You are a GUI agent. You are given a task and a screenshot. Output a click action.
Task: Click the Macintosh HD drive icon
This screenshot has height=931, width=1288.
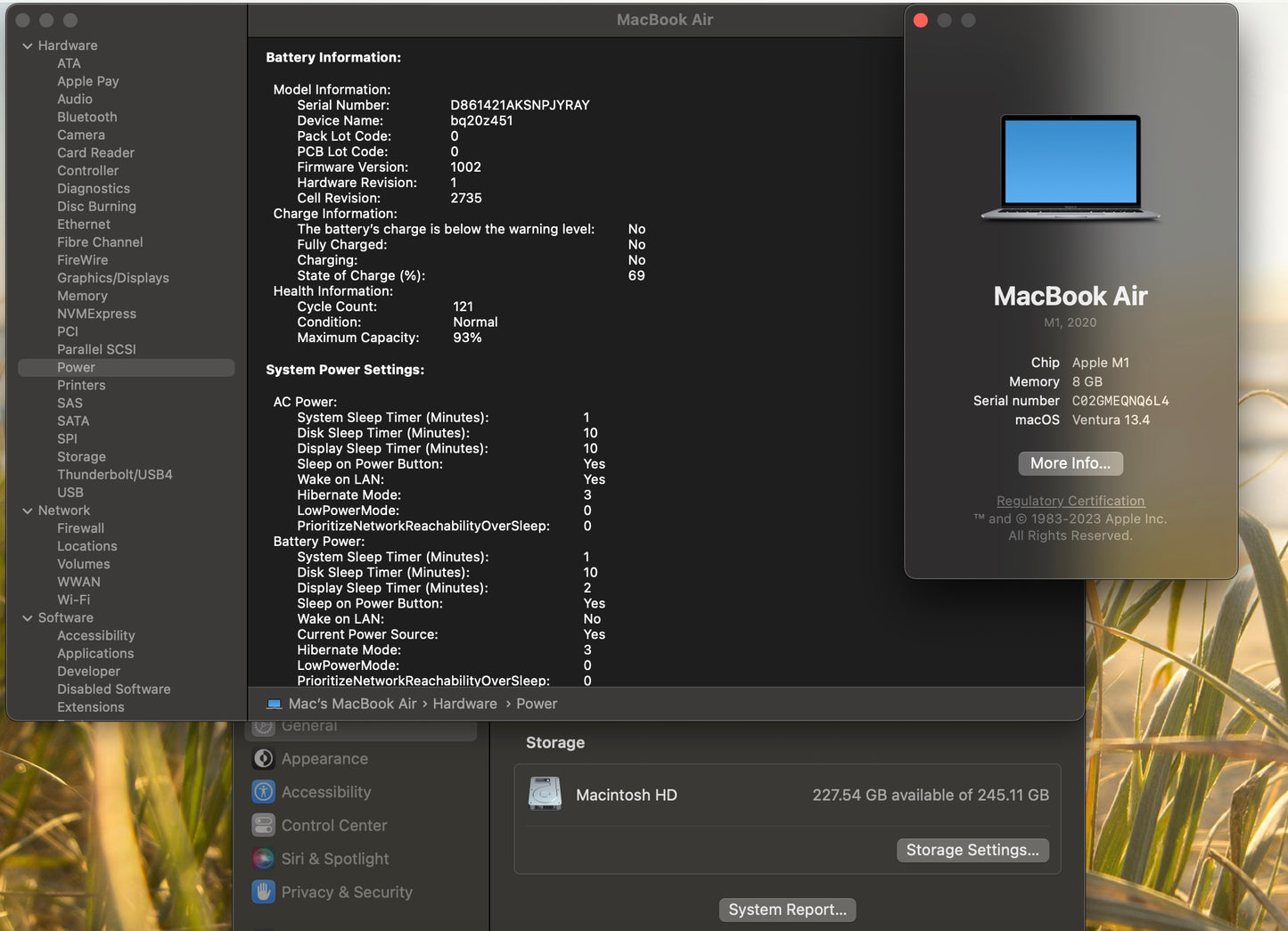(545, 794)
